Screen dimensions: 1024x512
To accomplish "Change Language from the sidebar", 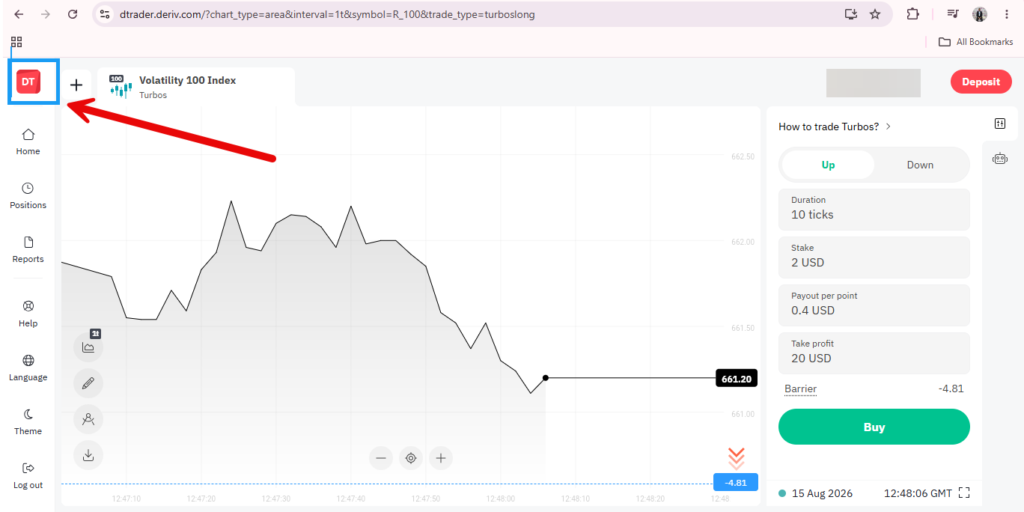I will point(28,368).
